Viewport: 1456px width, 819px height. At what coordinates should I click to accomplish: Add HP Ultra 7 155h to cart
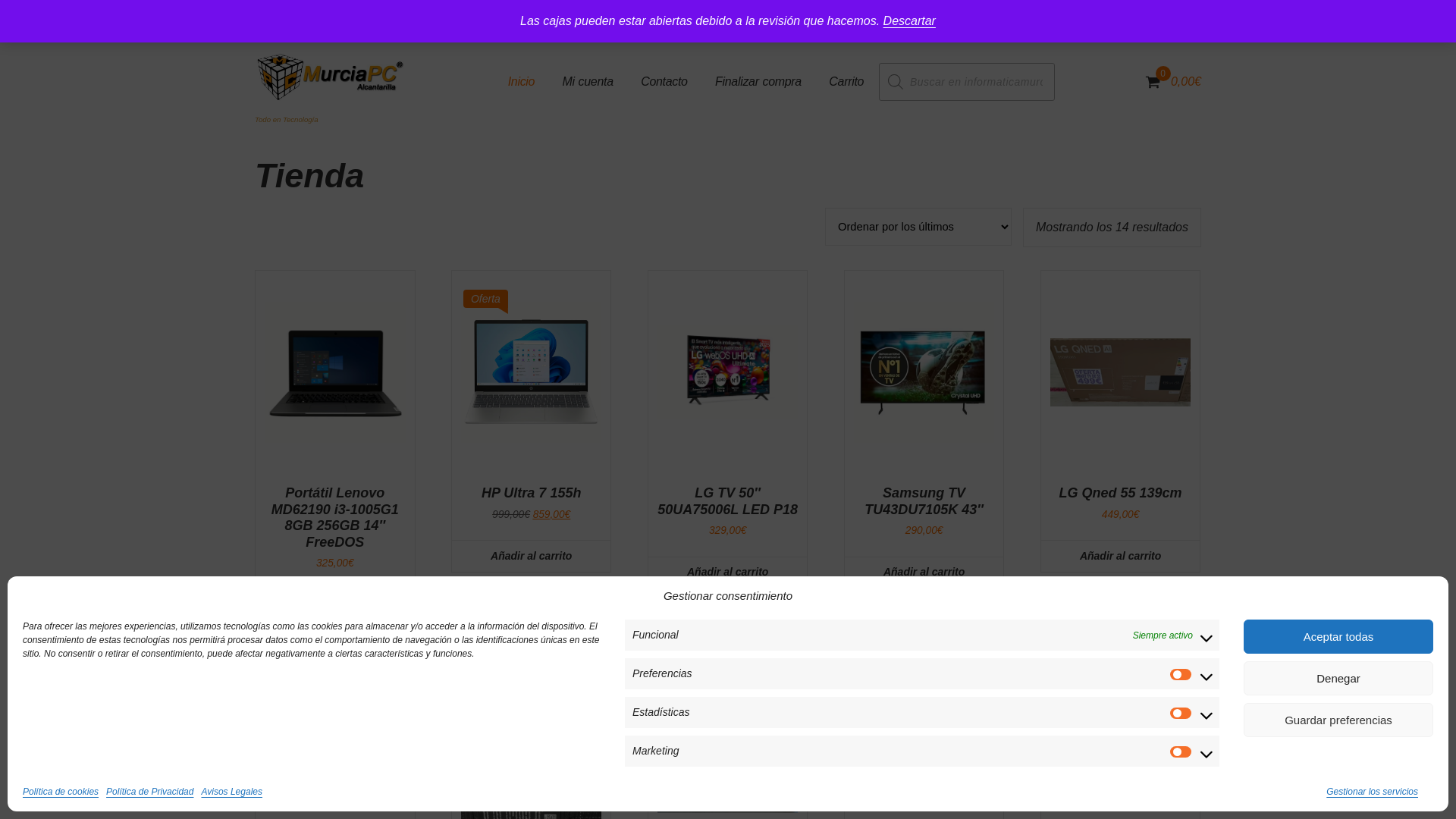click(532, 556)
